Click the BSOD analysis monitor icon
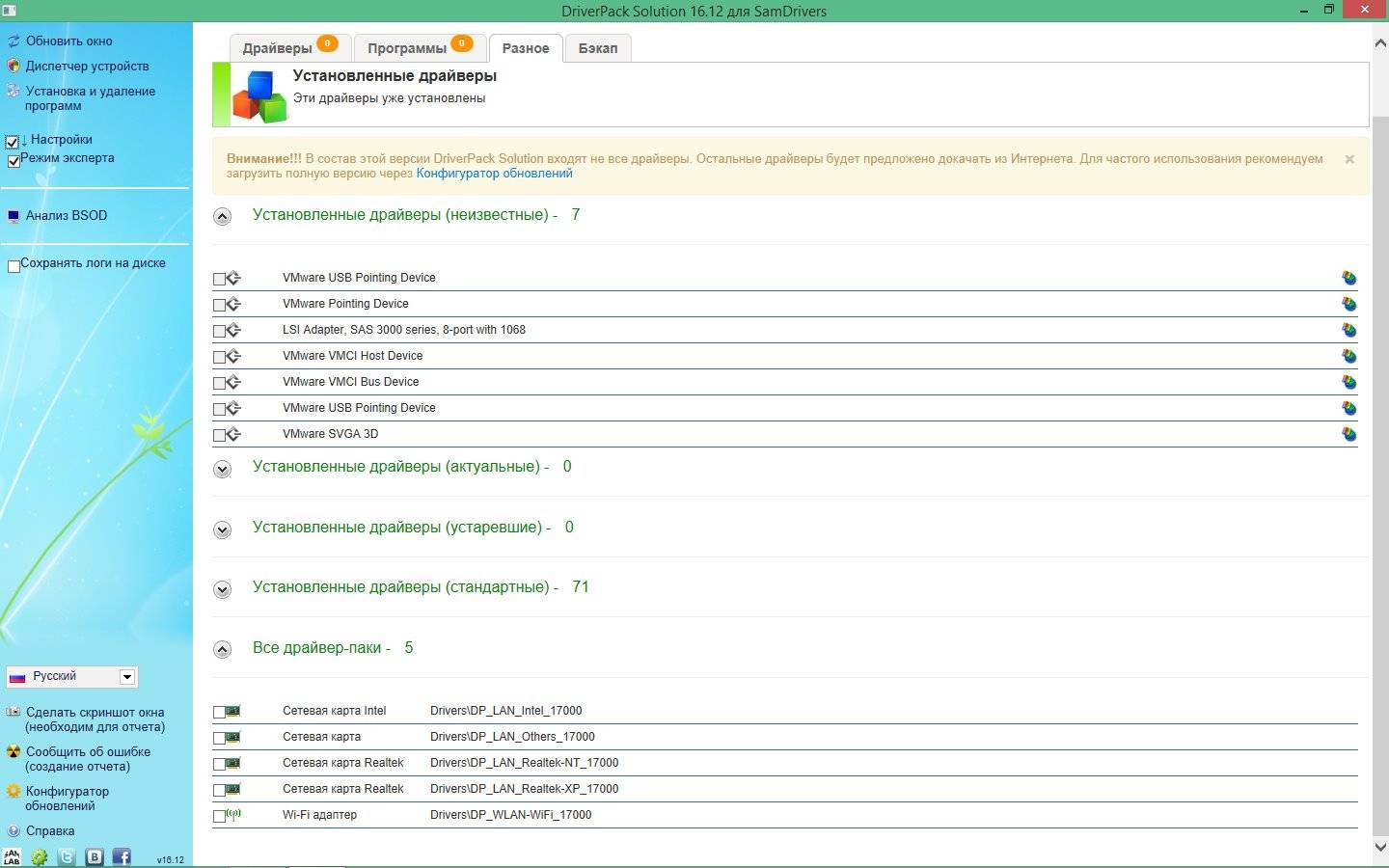The width and height of the screenshot is (1389, 868). click(13, 216)
